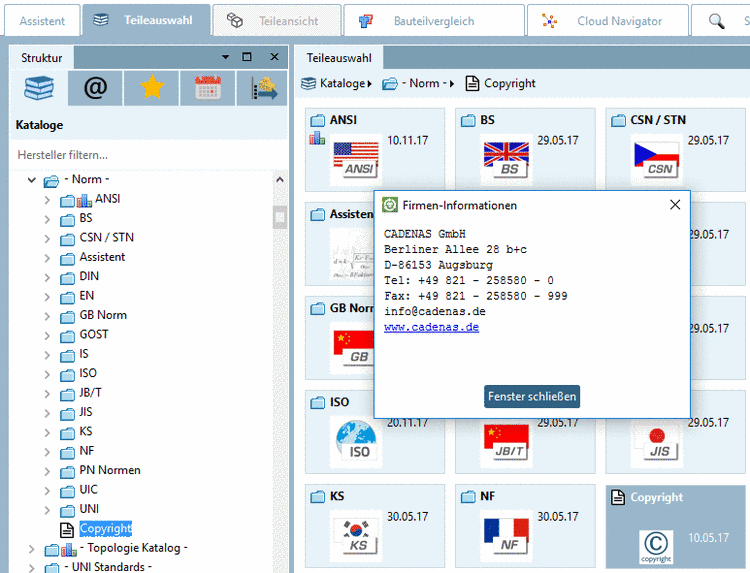The width and height of the screenshot is (750, 573).
Task: Switch to the Teileansicht tab
Action: [x=276, y=21]
